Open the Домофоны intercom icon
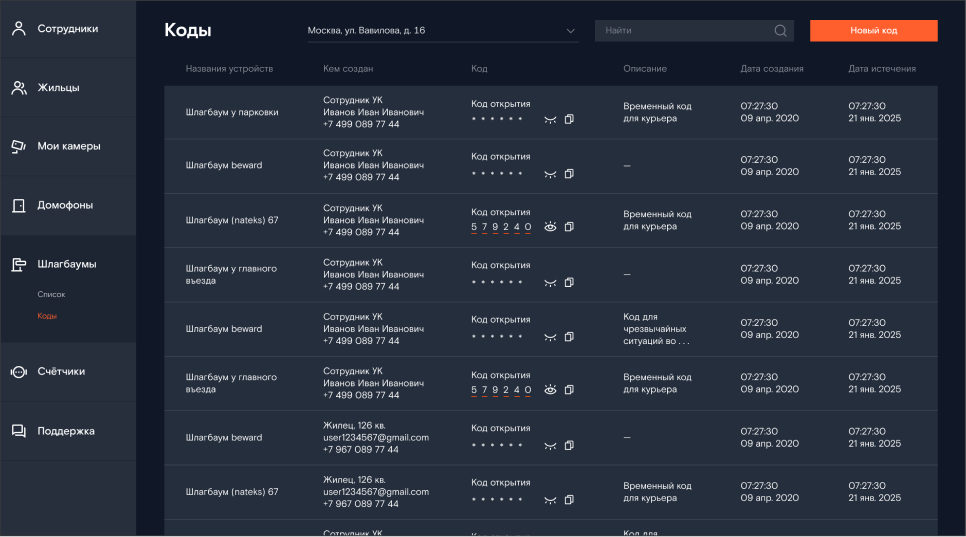Screen dimensions: 966x537 [19, 206]
